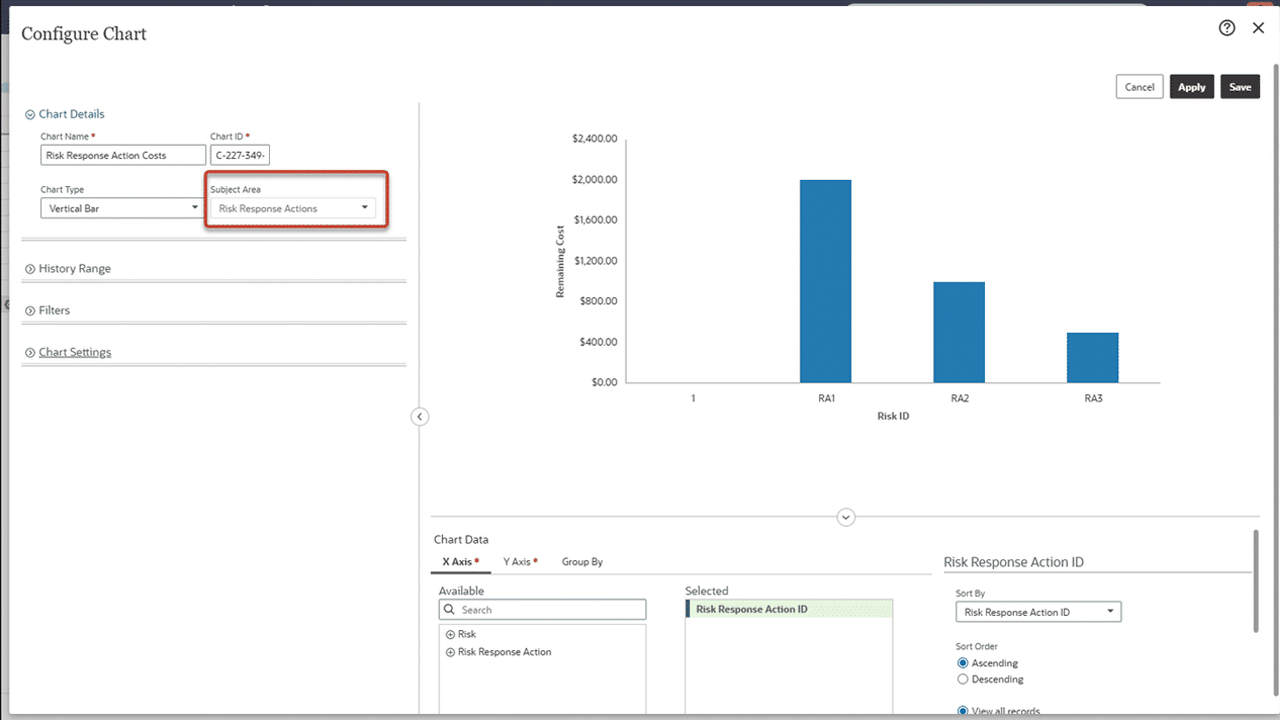The height and width of the screenshot is (720, 1280).
Task: Select the Descending sort order
Action: pos(962,679)
